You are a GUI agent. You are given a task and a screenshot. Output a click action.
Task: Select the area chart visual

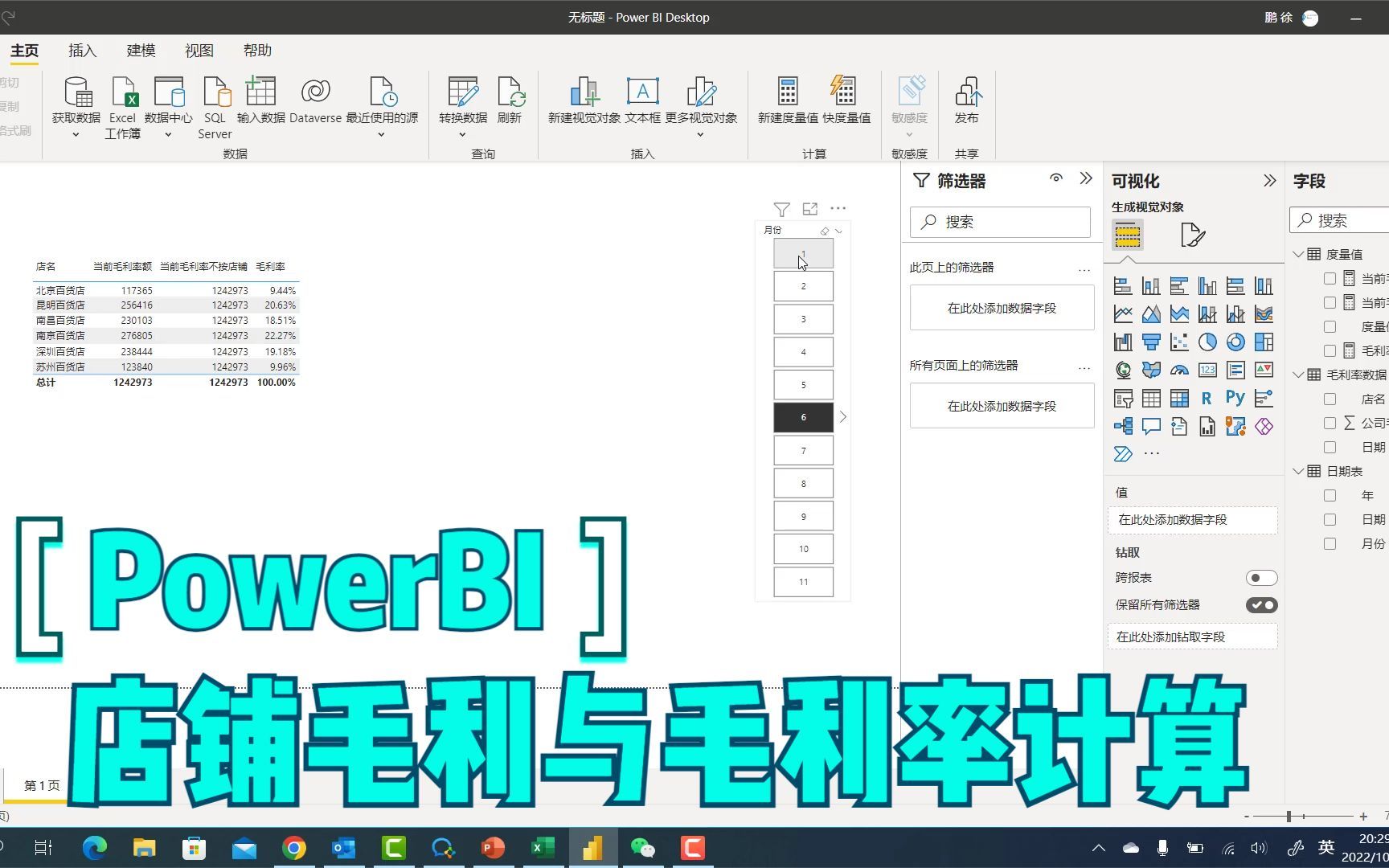click(x=1151, y=314)
